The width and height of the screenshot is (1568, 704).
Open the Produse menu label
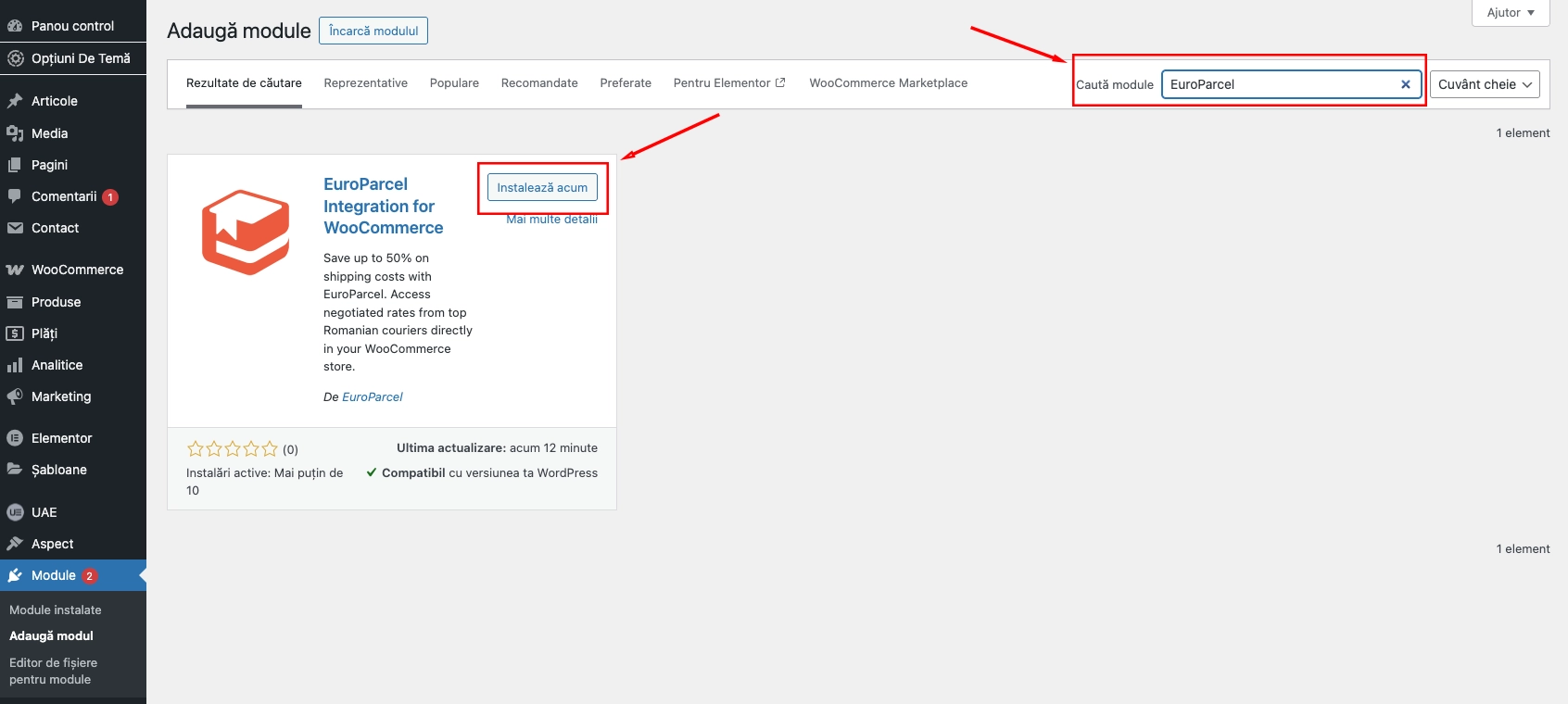tap(56, 302)
